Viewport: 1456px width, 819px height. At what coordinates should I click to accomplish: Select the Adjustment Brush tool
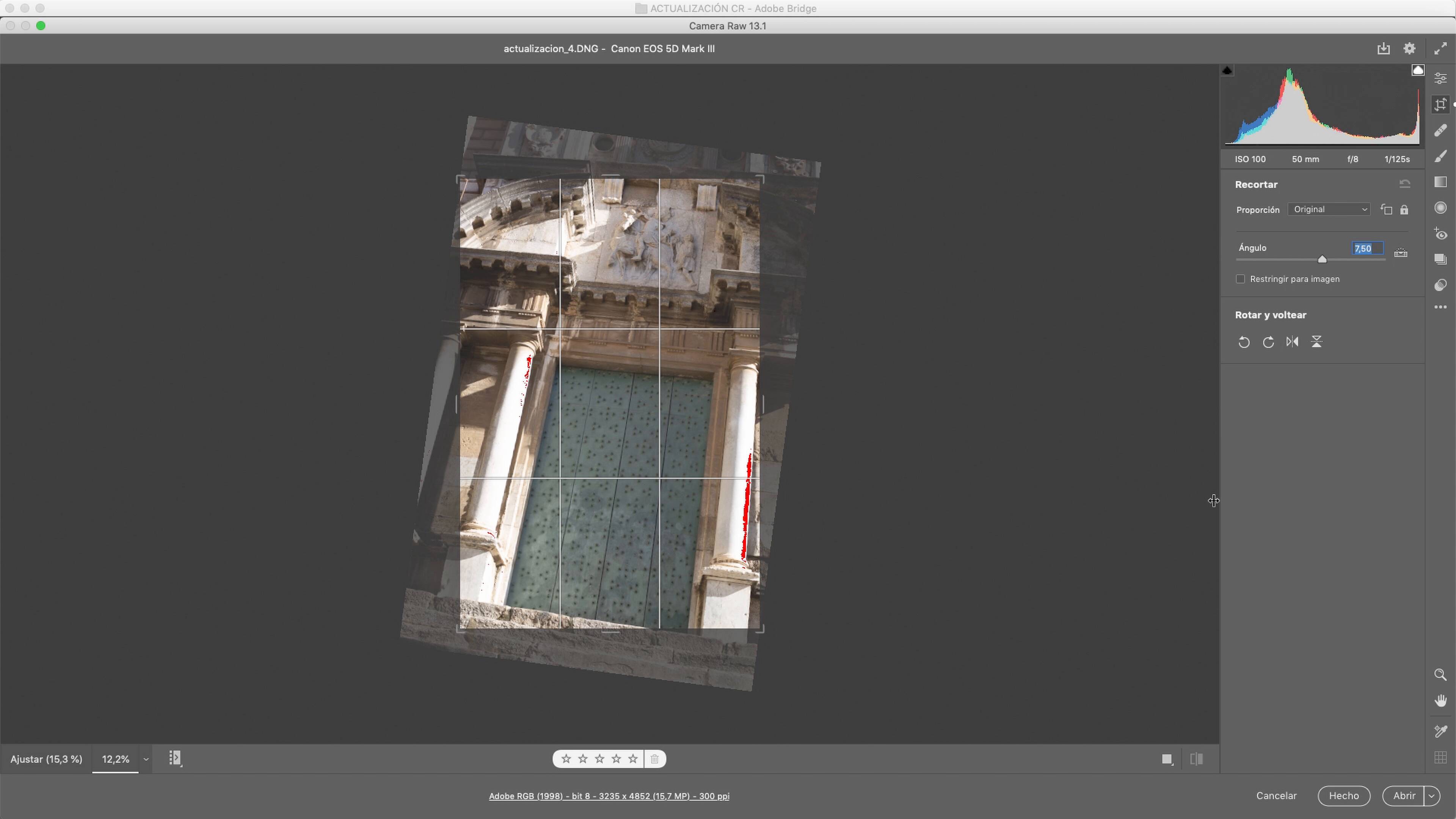pyautogui.click(x=1440, y=156)
